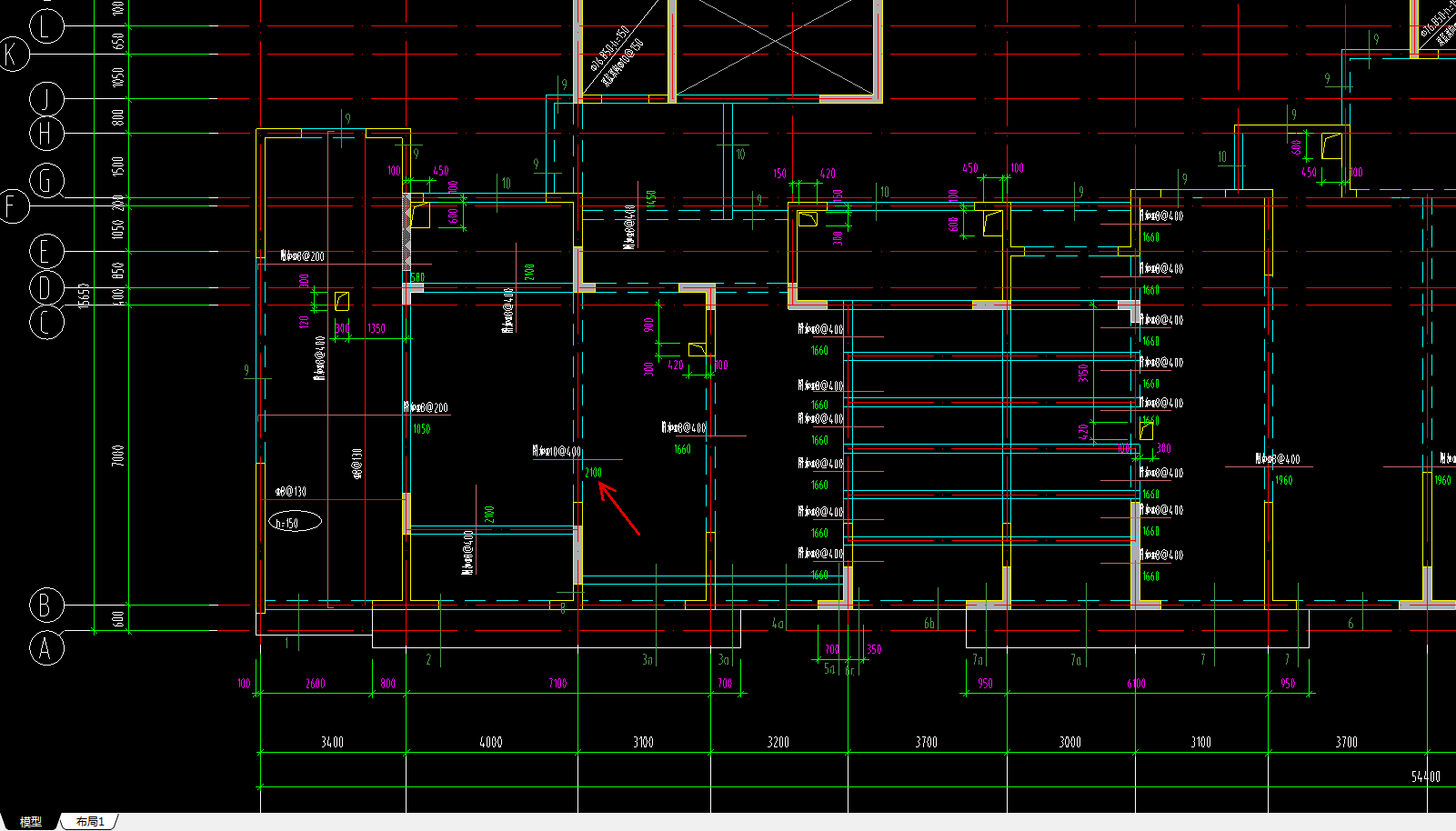Select the axis bubble labeled B
This screenshot has height=831, width=1456.
pos(46,605)
